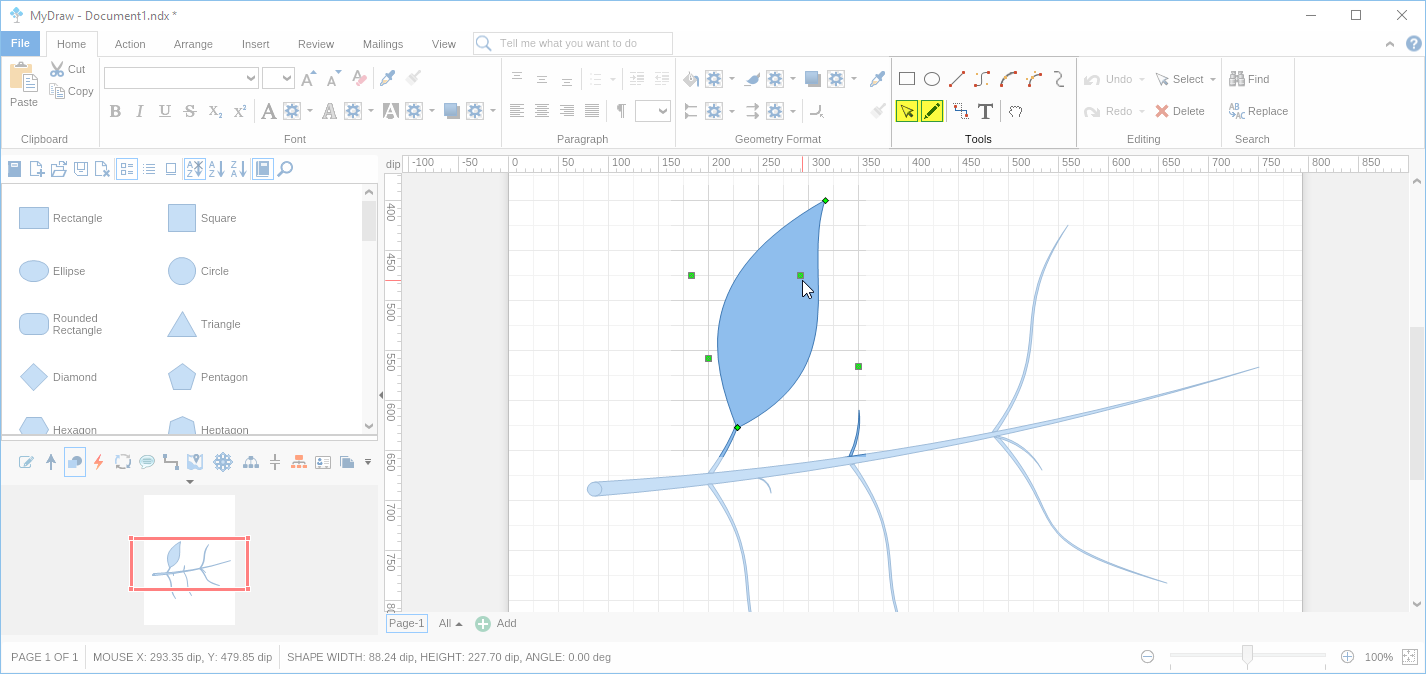Click the Clear Formatting eraser icon

361,78
